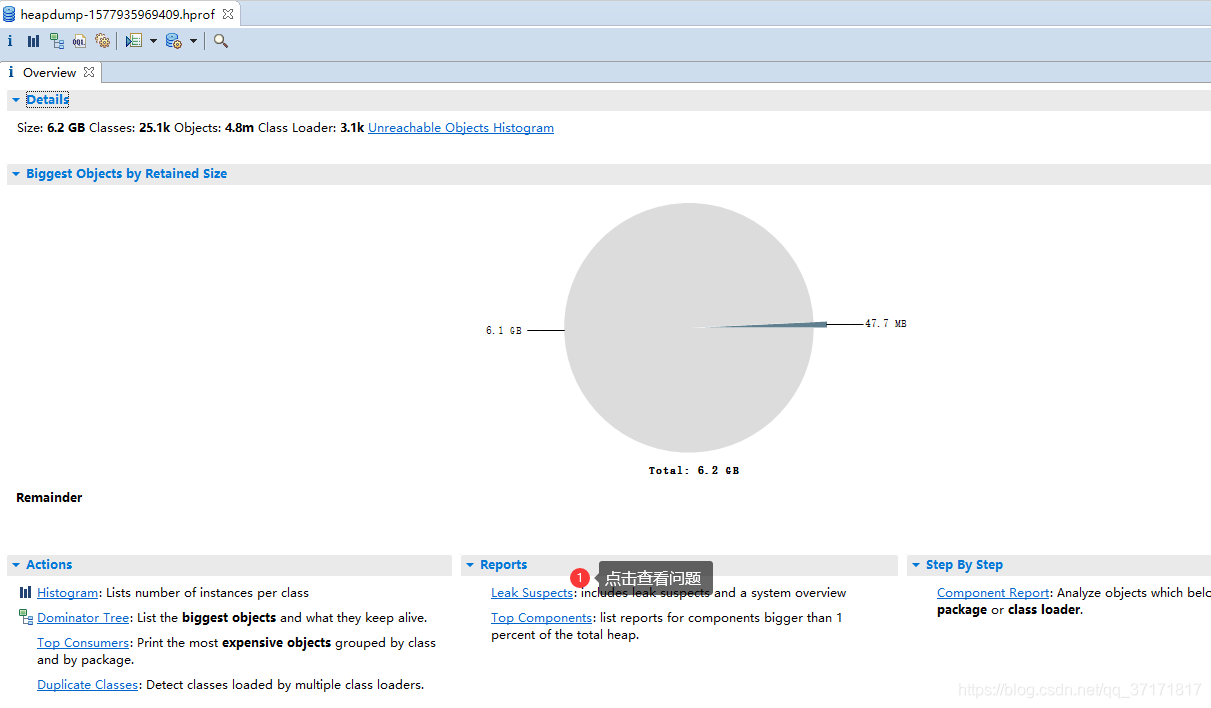
Task: Open the heap dump Overview via info toolbar icon
Action: 10,41
